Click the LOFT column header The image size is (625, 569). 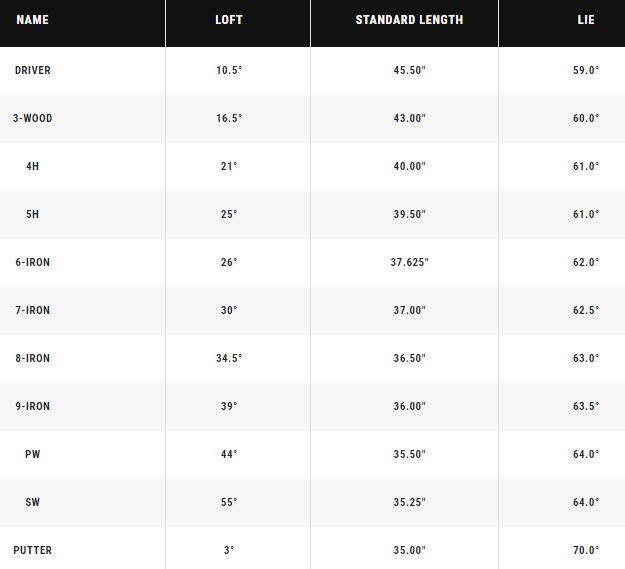point(229,20)
